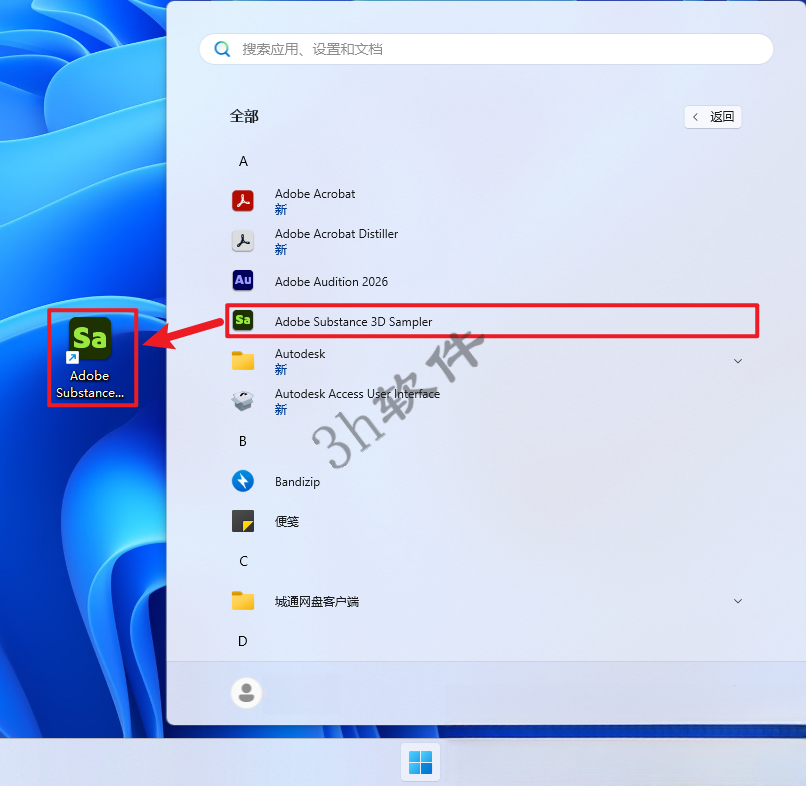
Task: Expand the Autodesk folder chevron
Action: tap(738, 361)
